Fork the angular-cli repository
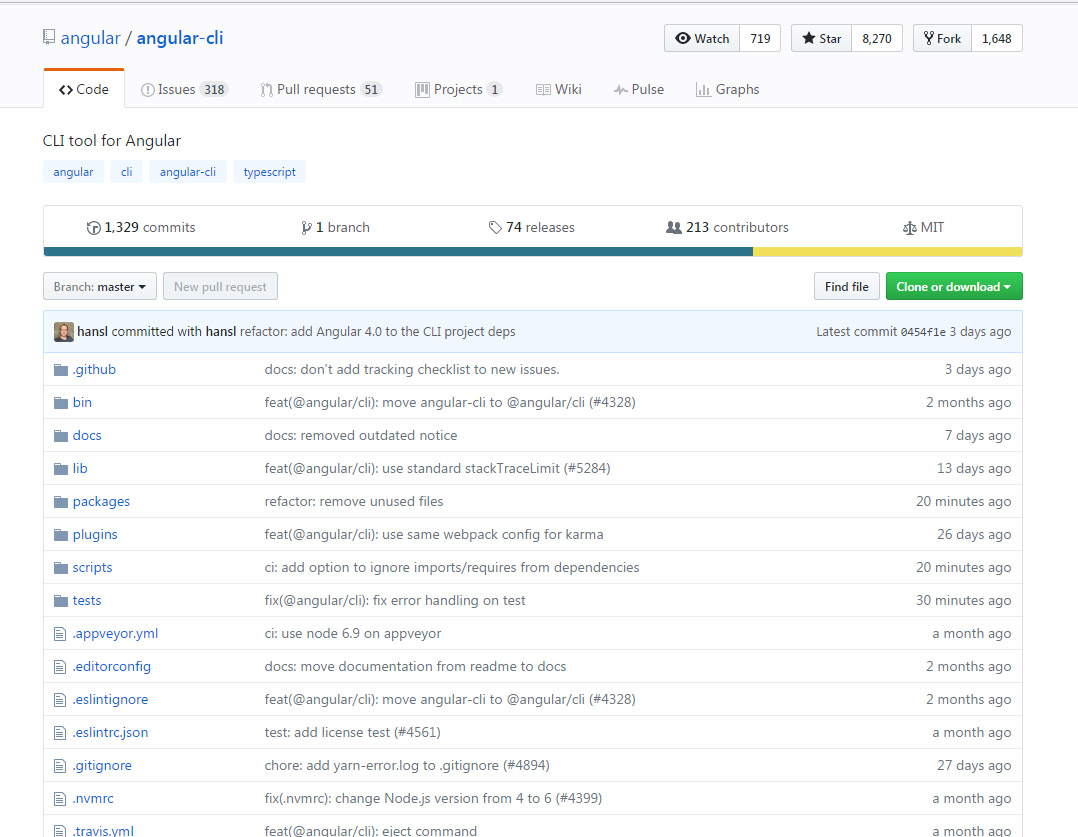The height and width of the screenshot is (837, 1078). tap(943, 39)
